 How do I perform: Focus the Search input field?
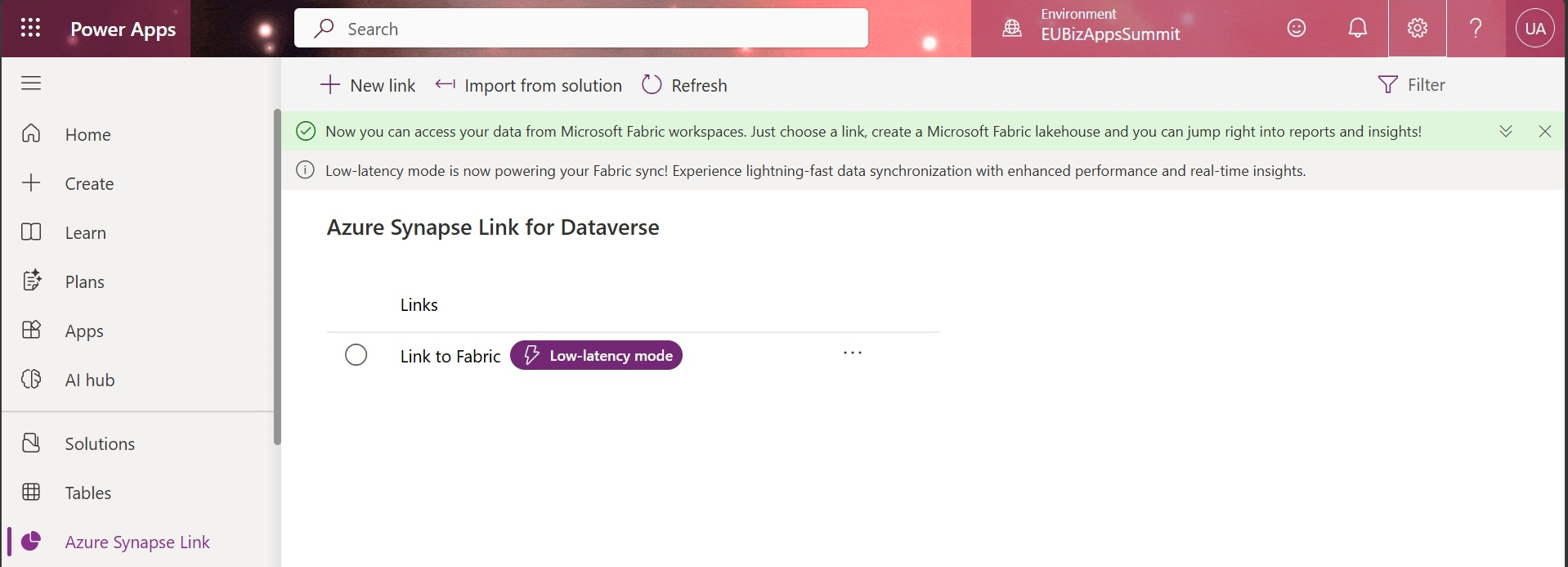click(x=581, y=29)
